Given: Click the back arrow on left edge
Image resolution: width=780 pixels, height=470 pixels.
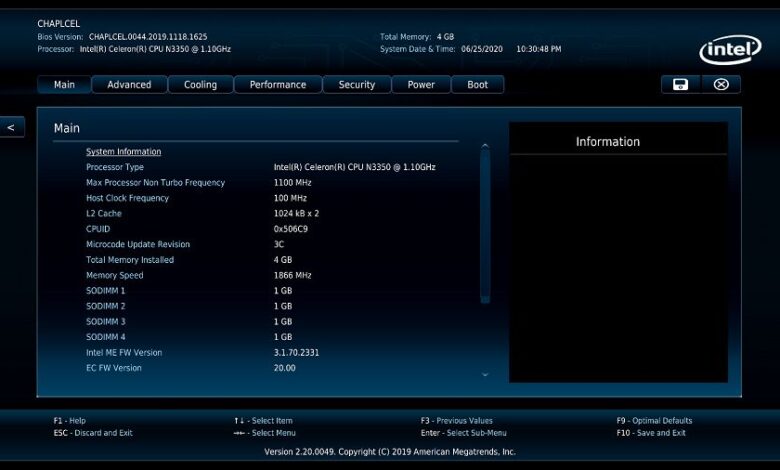Looking at the screenshot, I should pyautogui.click(x=11, y=127).
